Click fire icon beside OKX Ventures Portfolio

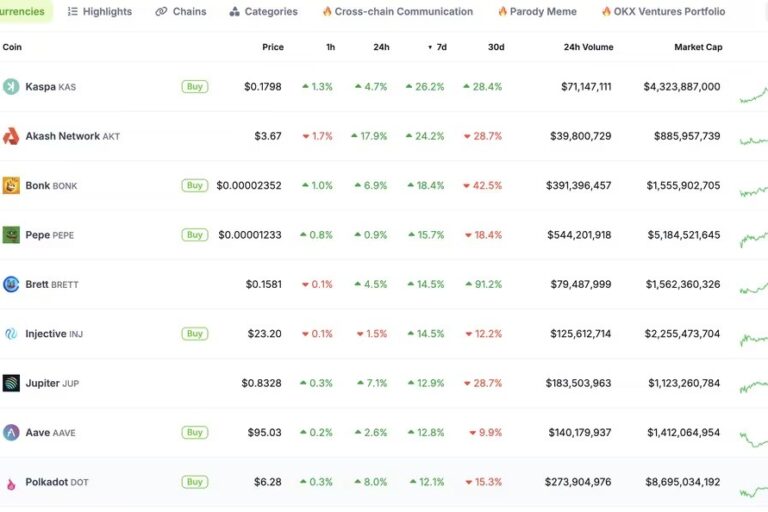point(606,11)
